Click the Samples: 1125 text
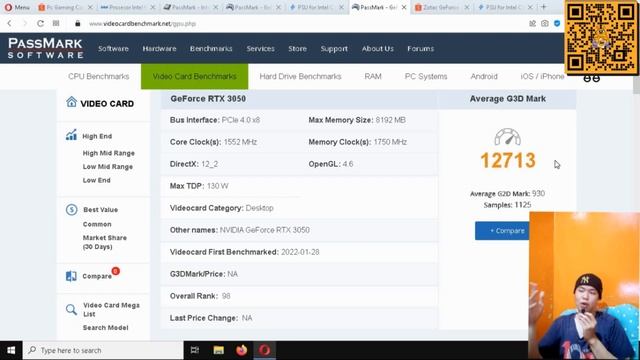This screenshot has height=360, width=640. coord(507,205)
